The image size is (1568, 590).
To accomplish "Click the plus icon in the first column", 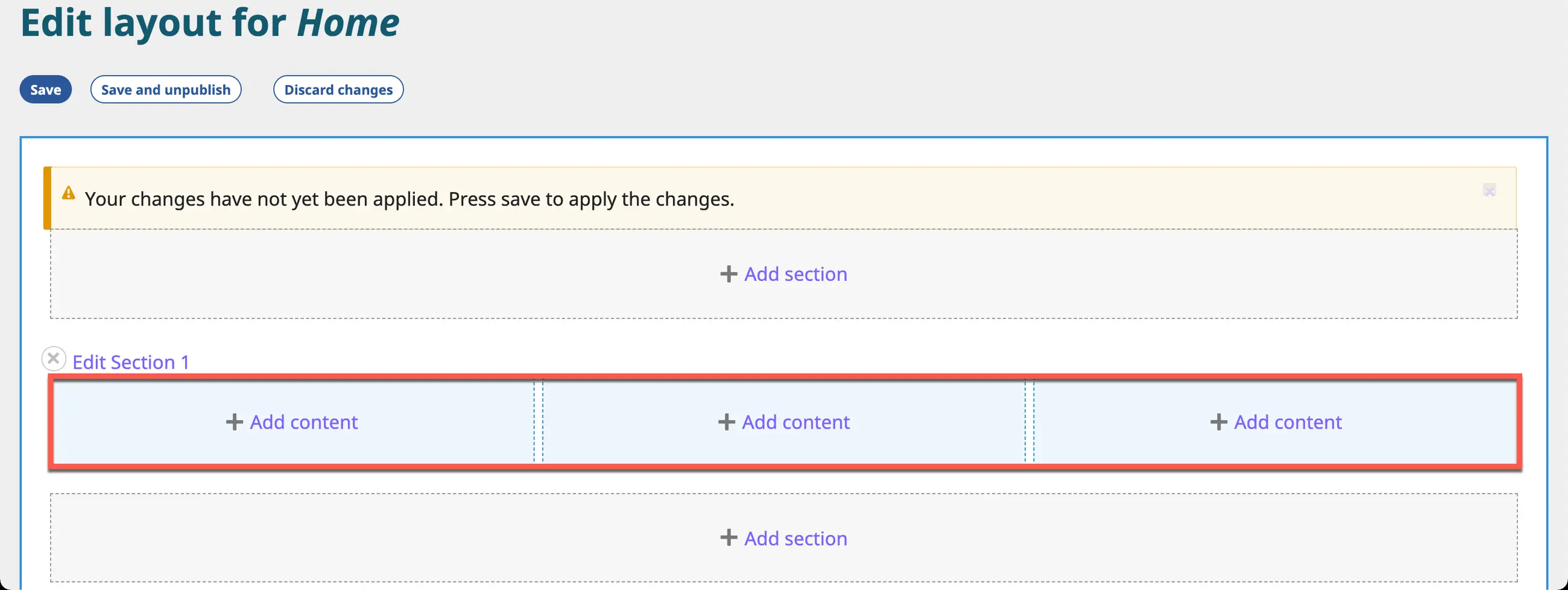I will pos(235,422).
